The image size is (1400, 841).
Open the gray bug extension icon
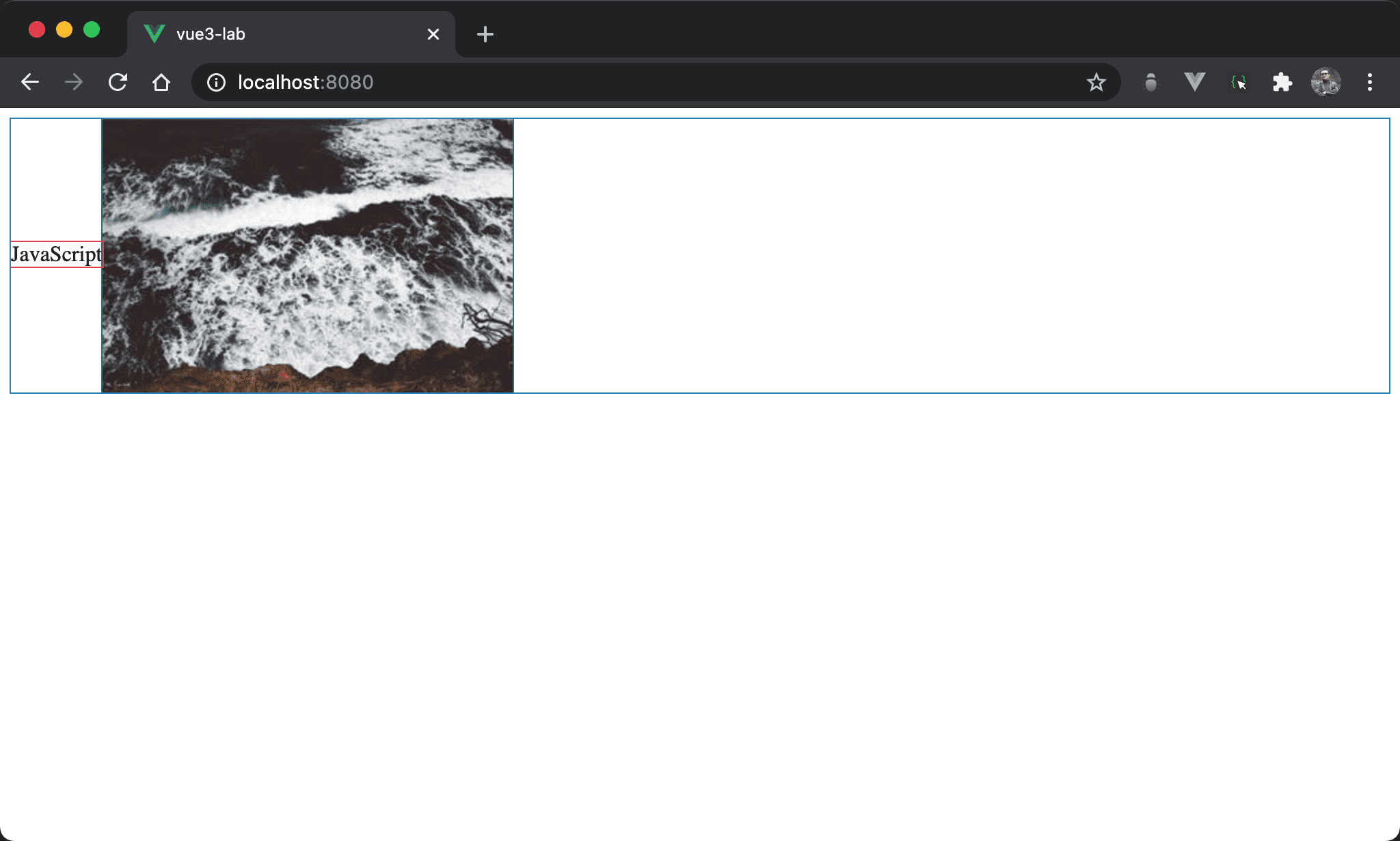(x=1151, y=83)
